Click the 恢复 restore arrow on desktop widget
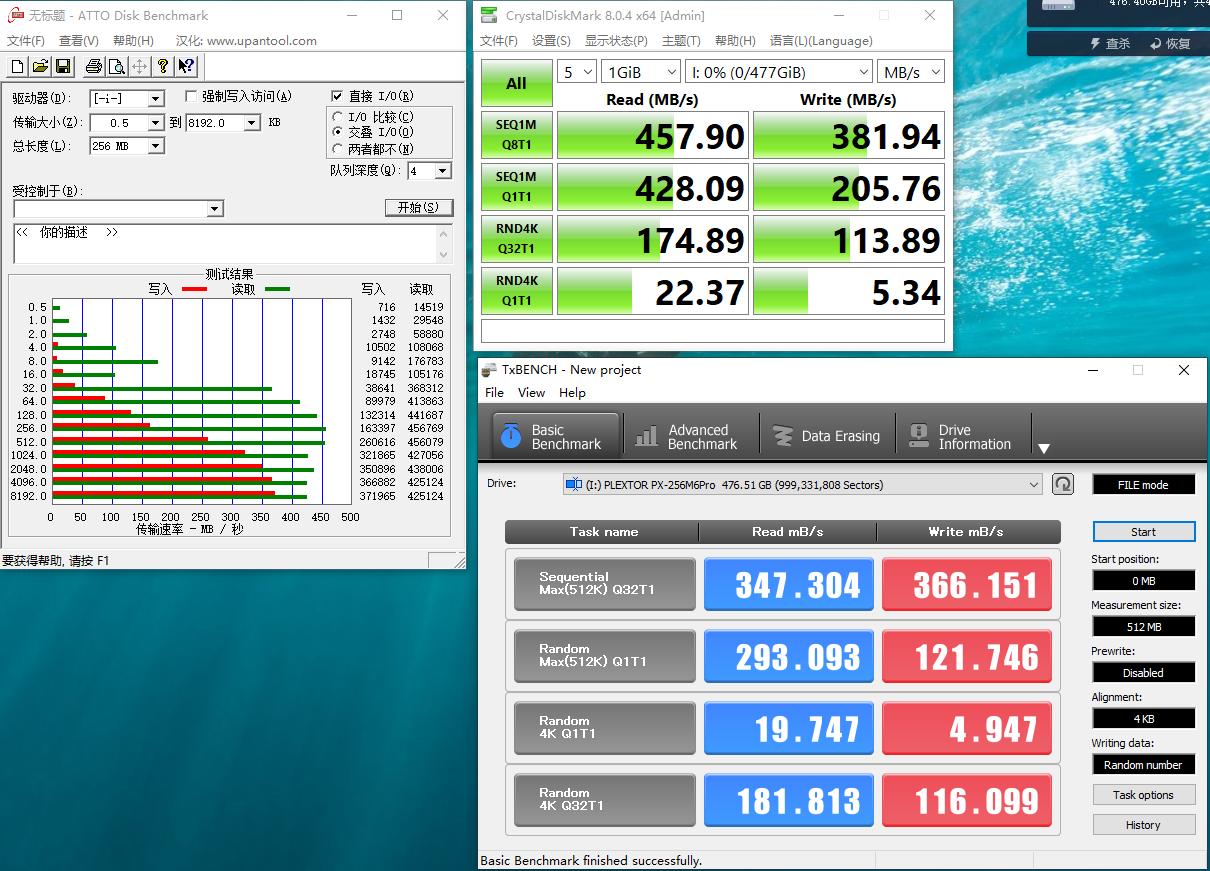Image resolution: width=1210 pixels, height=871 pixels. (x=1171, y=43)
